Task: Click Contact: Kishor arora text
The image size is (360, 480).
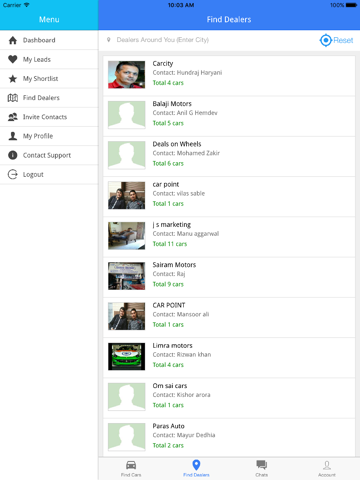Action: (181, 395)
